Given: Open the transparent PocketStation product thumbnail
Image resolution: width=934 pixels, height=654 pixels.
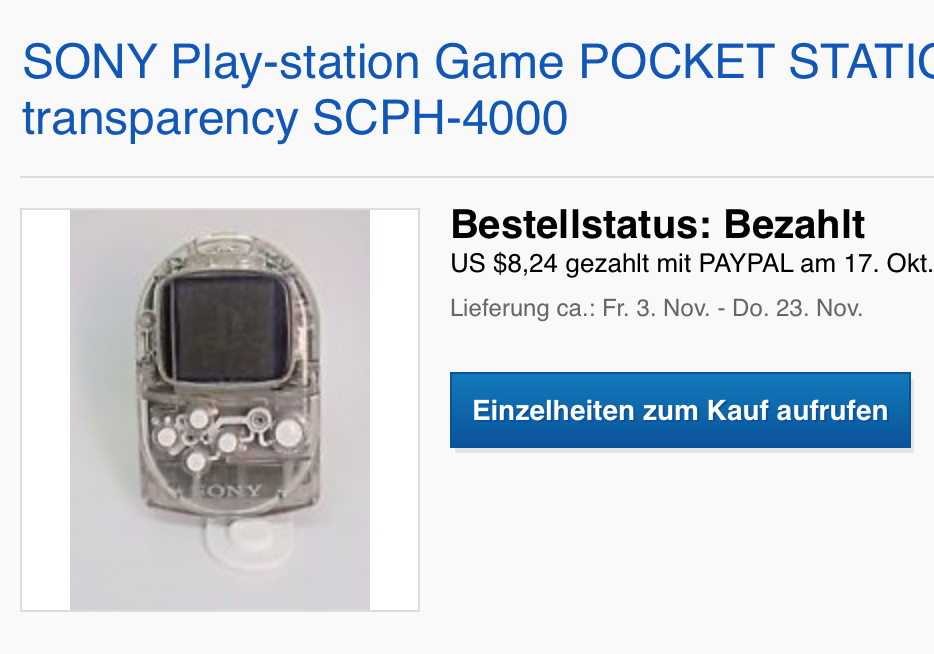Looking at the screenshot, I should [x=220, y=410].
